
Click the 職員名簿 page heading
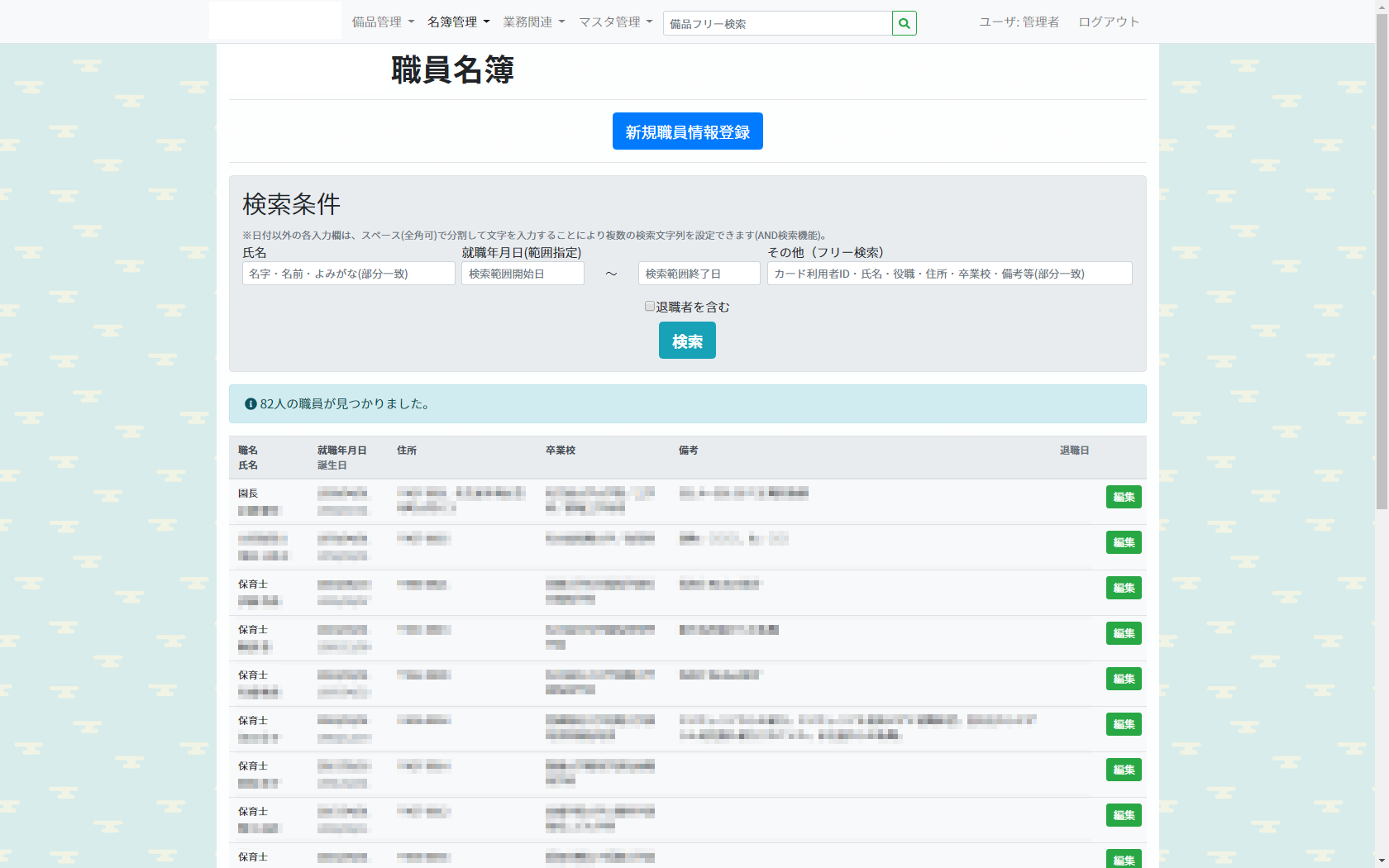tap(453, 70)
